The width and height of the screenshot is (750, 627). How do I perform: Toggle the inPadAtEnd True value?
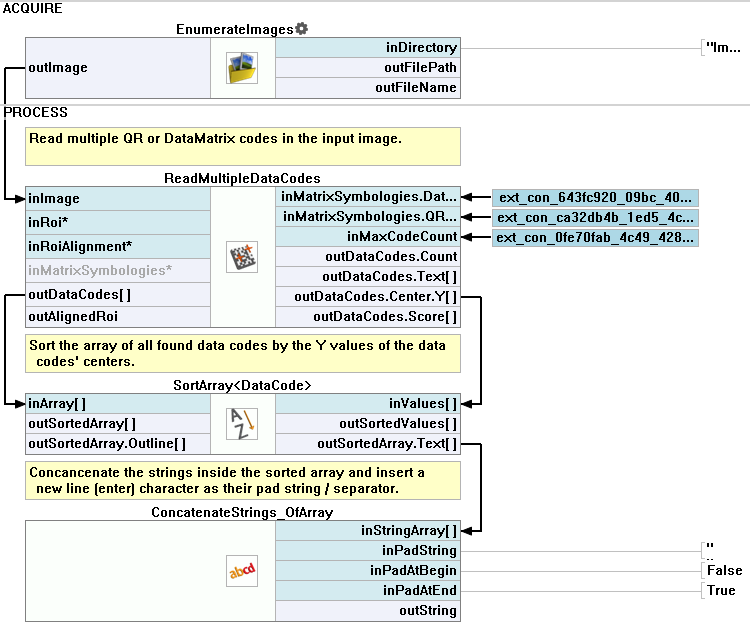click(720, 590)
